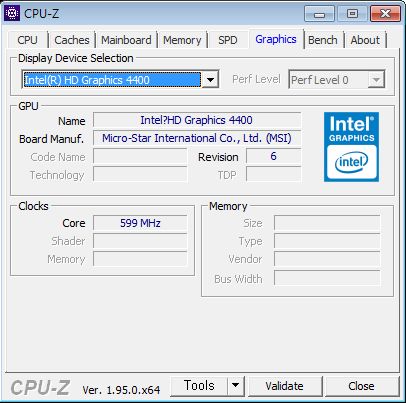
Task: Click the Core clock 599 MHz field
Action: click(140, 223)
